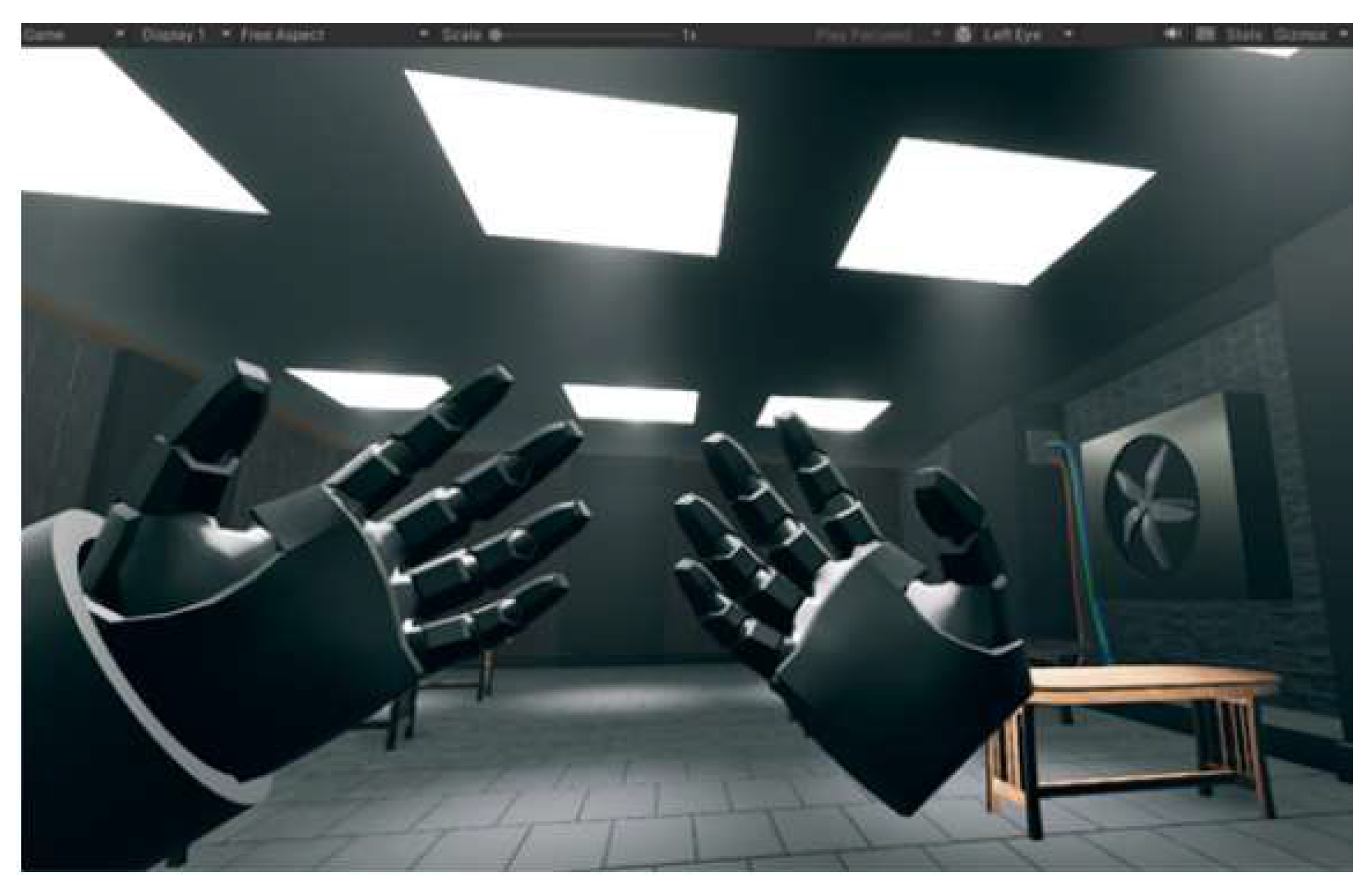
Task: Click the Scale slider handle
Action: [495, 34]
